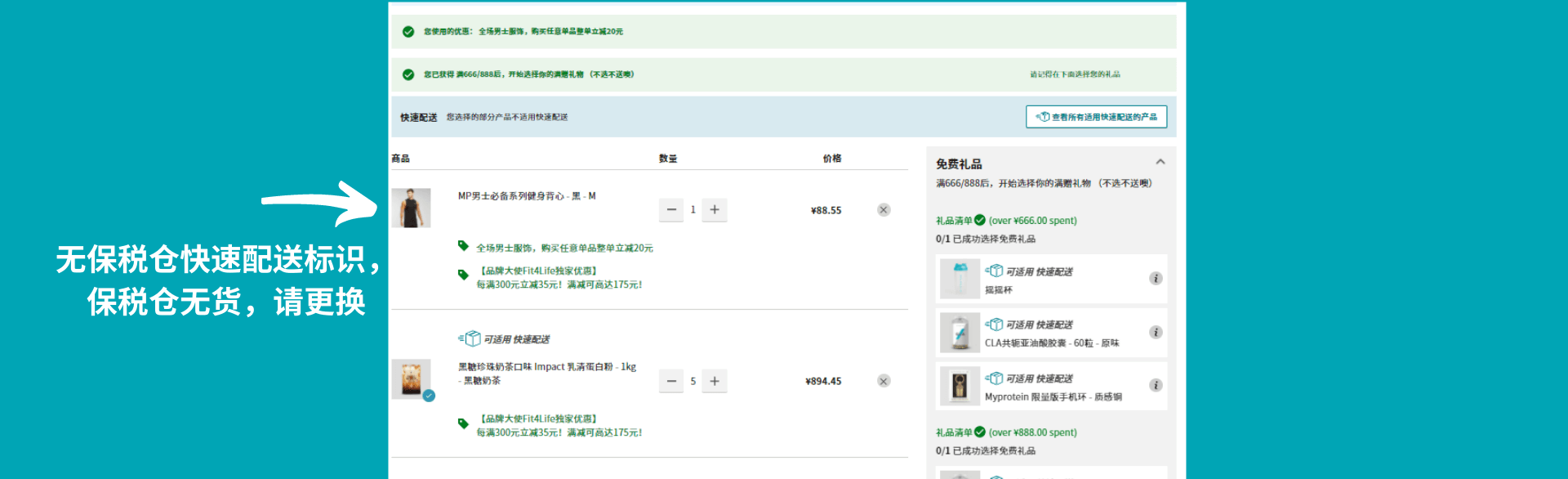The width and height of the screenshot is (1568, 479).
Task: Select the Myprotein 限量版手机环 gift option
Action: 1052,396
